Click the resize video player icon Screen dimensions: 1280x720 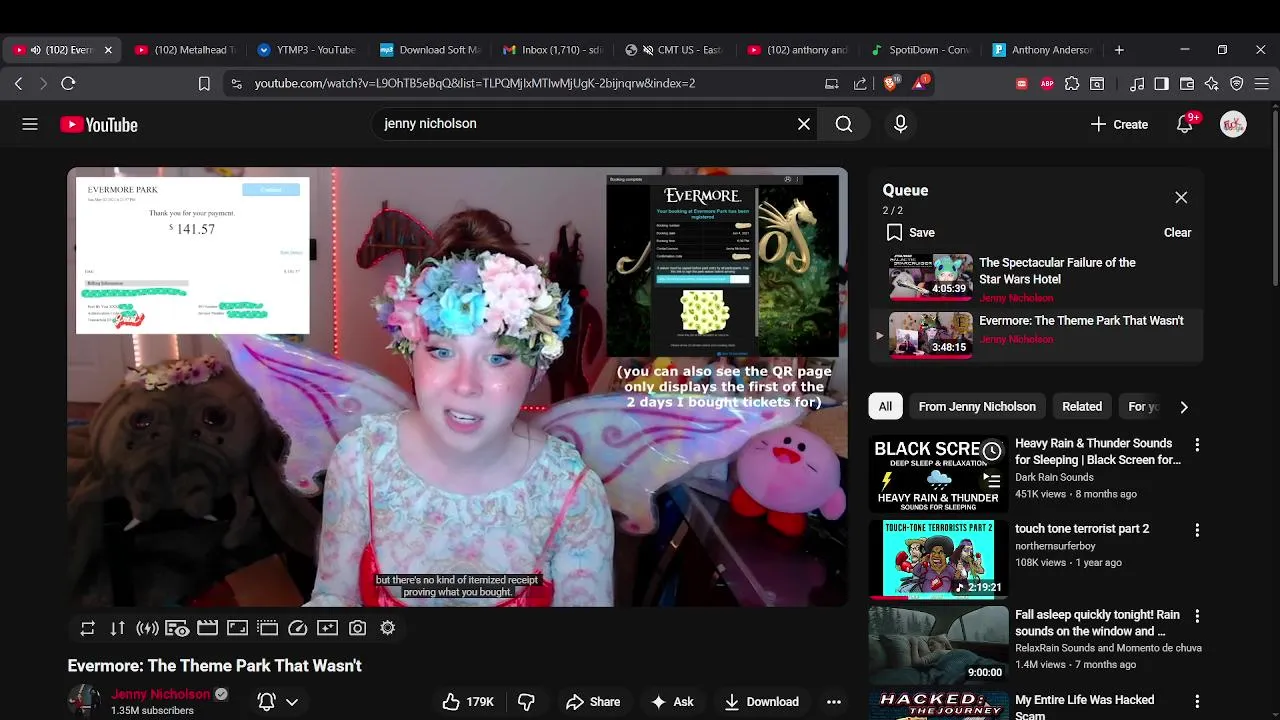tap(237, 628)
